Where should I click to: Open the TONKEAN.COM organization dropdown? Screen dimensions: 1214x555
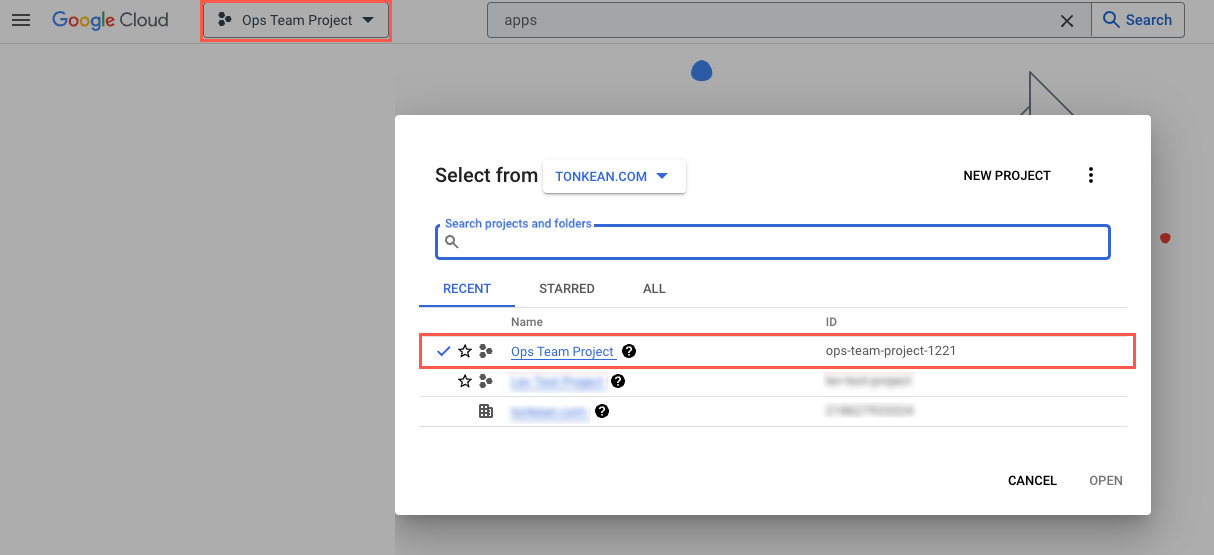613,176
